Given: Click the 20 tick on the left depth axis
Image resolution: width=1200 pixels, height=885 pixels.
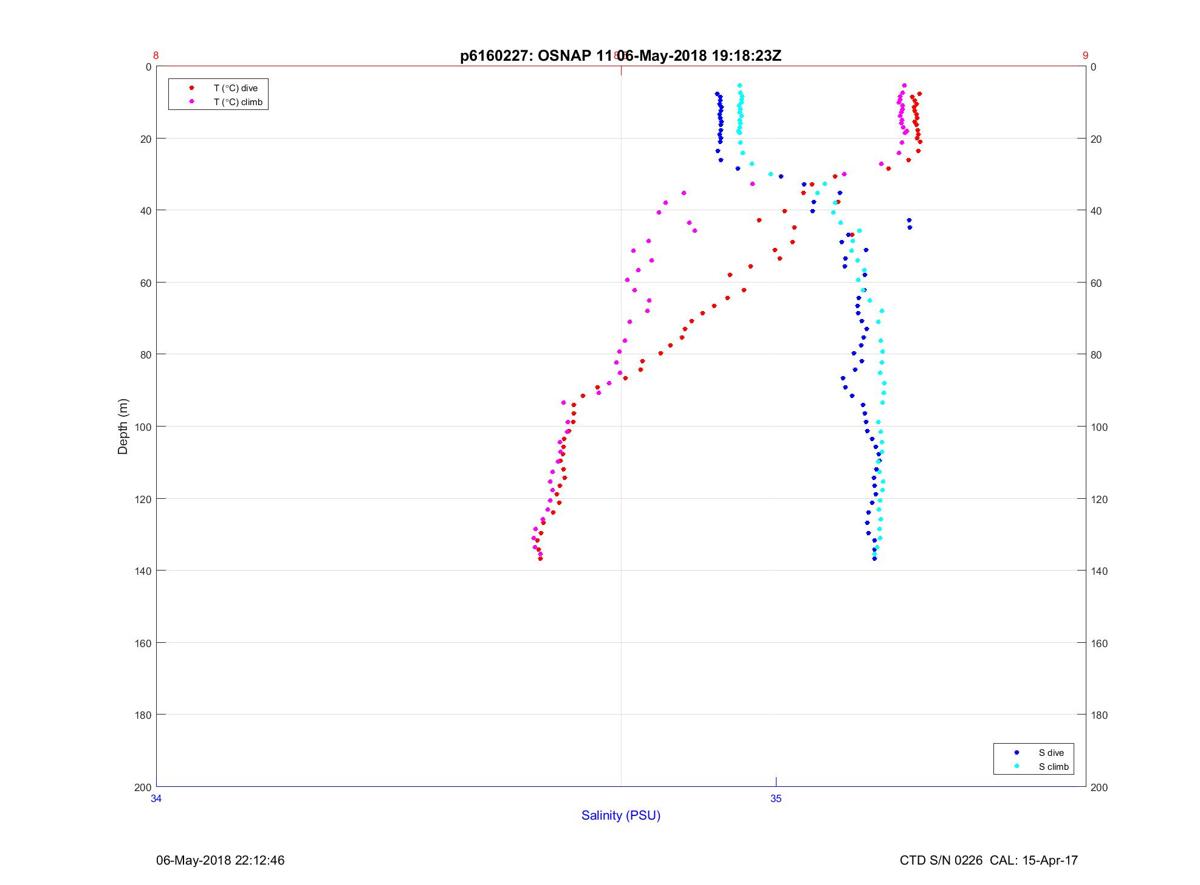Looking at the screenshot, I should (x=146, y=139).
